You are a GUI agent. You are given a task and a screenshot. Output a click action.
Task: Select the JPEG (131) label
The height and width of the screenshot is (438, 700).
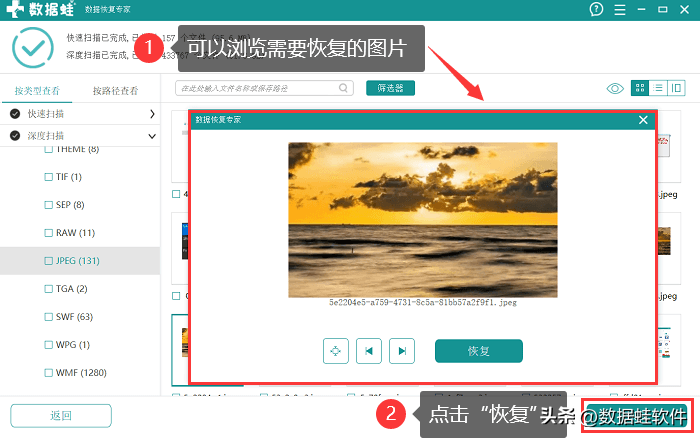point(78,261)
